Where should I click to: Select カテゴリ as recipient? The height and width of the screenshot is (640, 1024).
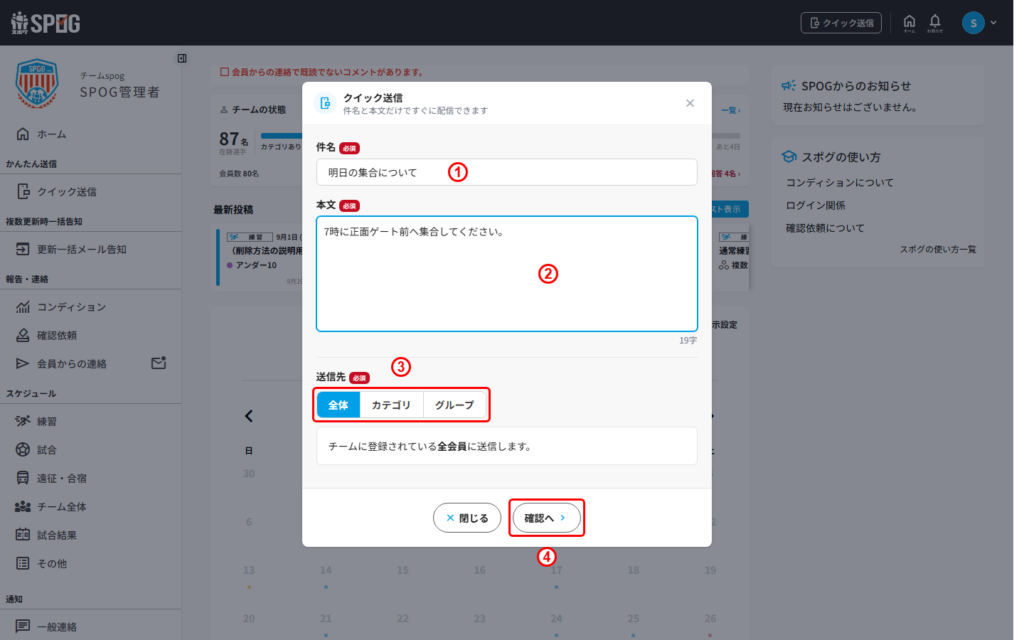coord(391,405)
